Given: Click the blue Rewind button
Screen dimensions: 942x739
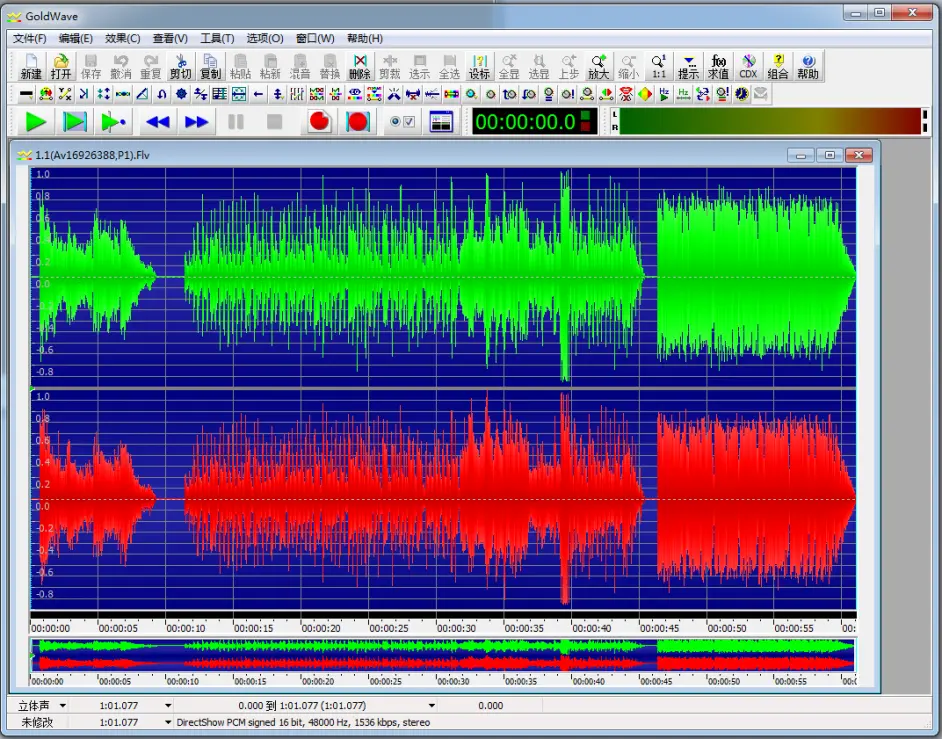Looking at the screenshot, I should tap(157, 122).
